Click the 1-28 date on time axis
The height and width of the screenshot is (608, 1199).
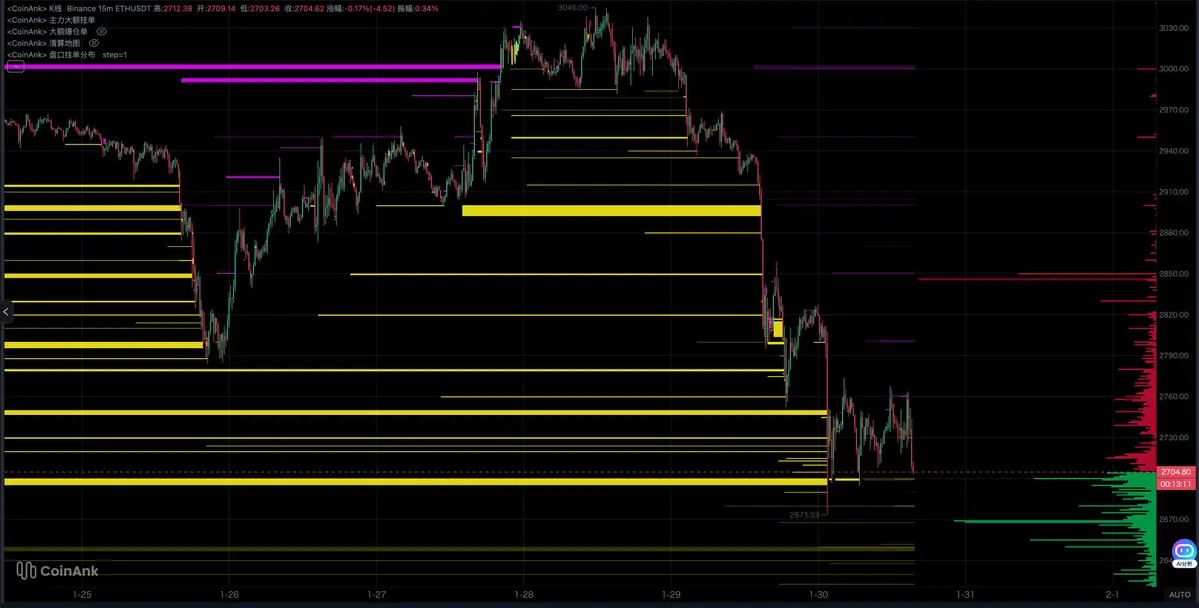click(x=523, y=594)
